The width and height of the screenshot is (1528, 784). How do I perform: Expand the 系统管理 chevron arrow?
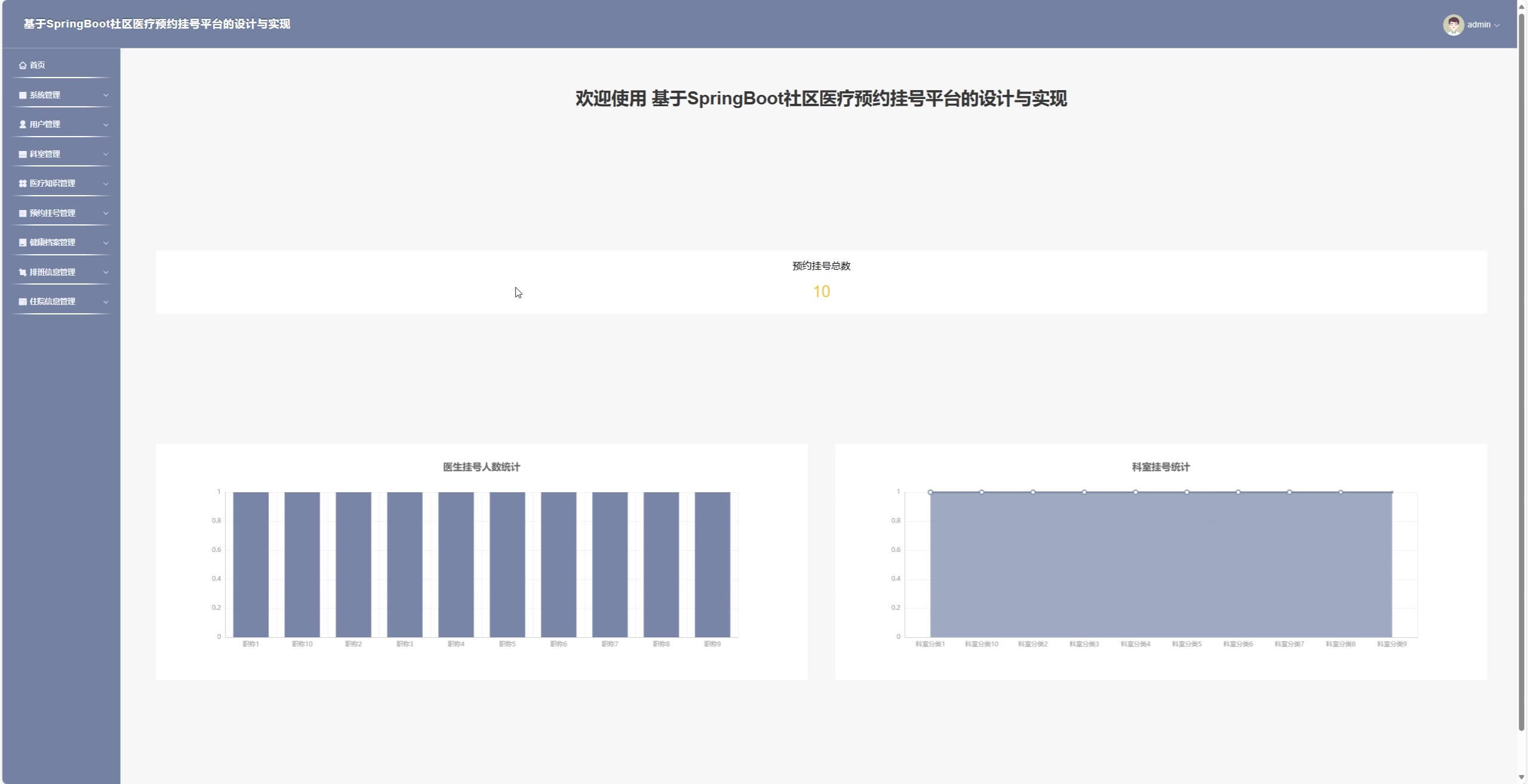[x=106, y=95]
